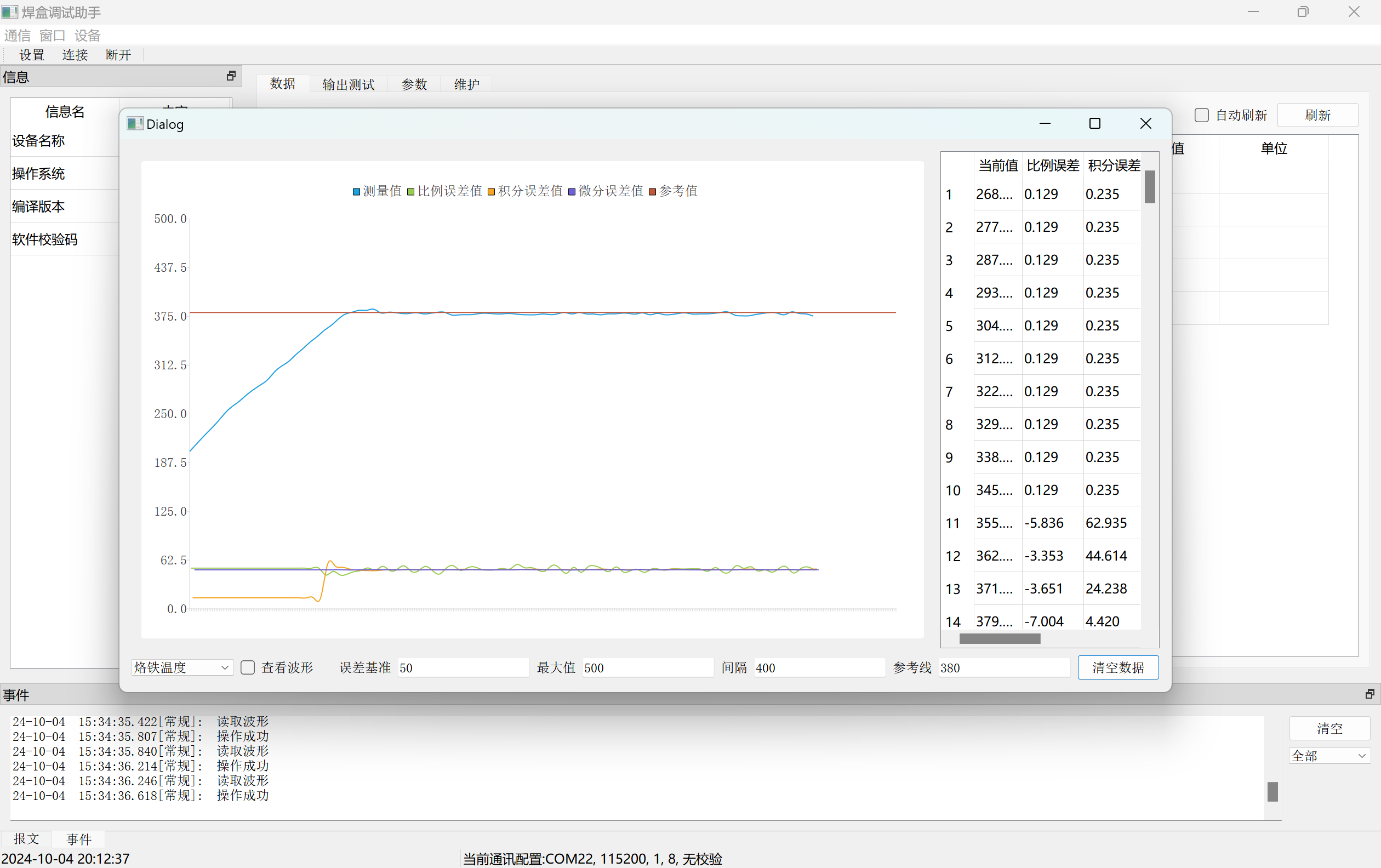
Task: Click the status bar date and time
Action: pos(65,858)
